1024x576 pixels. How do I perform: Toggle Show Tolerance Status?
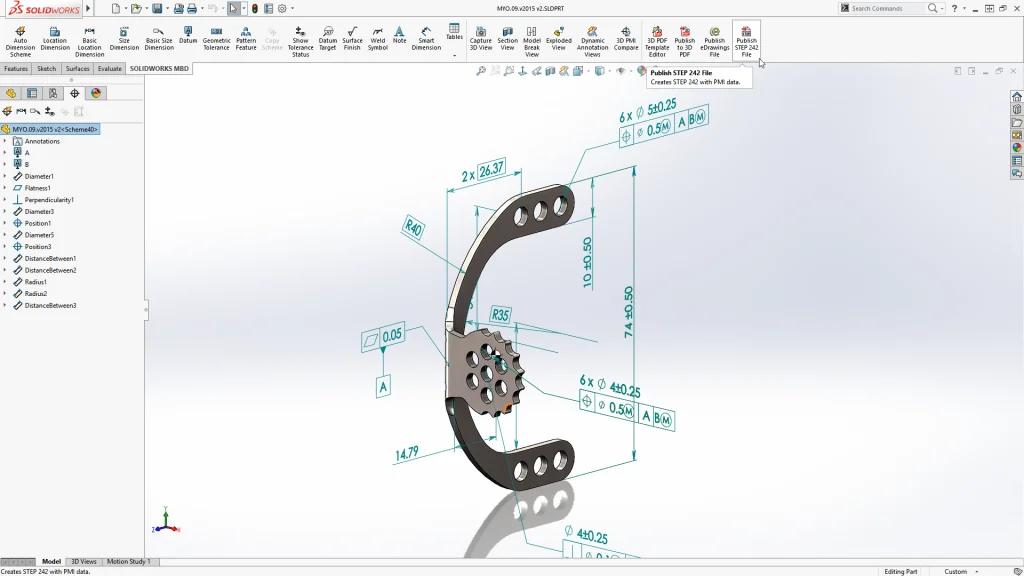(x=300, y=40)
